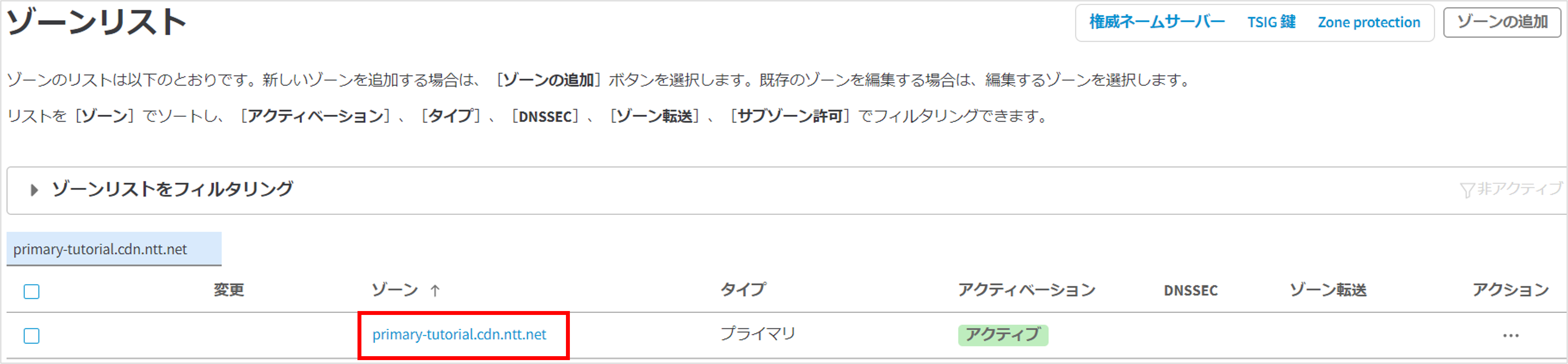Open the three-dot actions menu for primary-tutorial zone
Viewport: 1568px width, 364px height.
1510,336
